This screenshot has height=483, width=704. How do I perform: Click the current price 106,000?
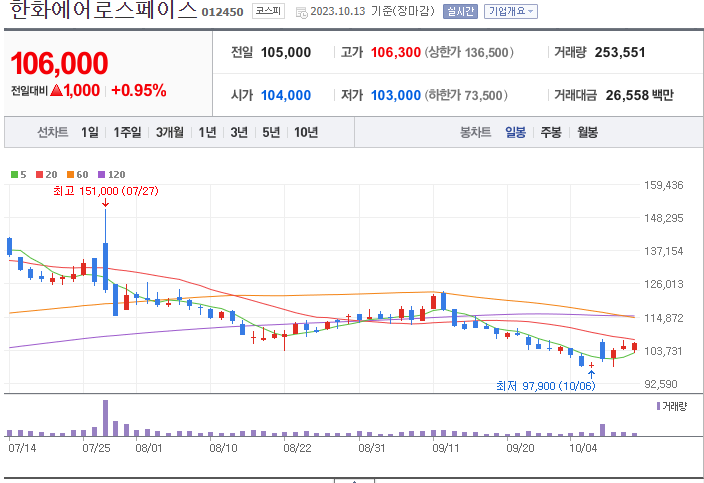coord(59,63)
